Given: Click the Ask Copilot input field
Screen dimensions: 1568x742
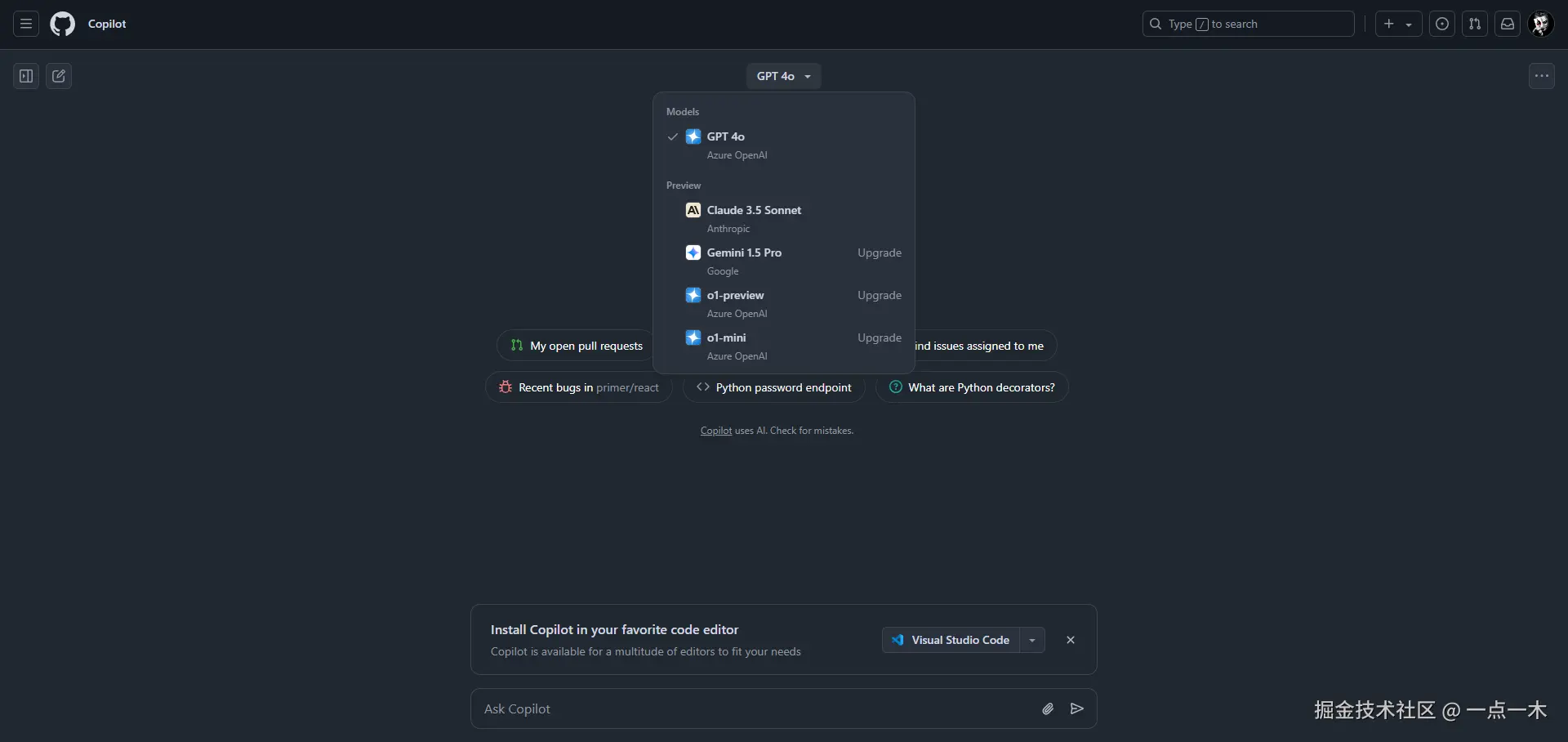Looking at the screenshot, I should [755, 708].
